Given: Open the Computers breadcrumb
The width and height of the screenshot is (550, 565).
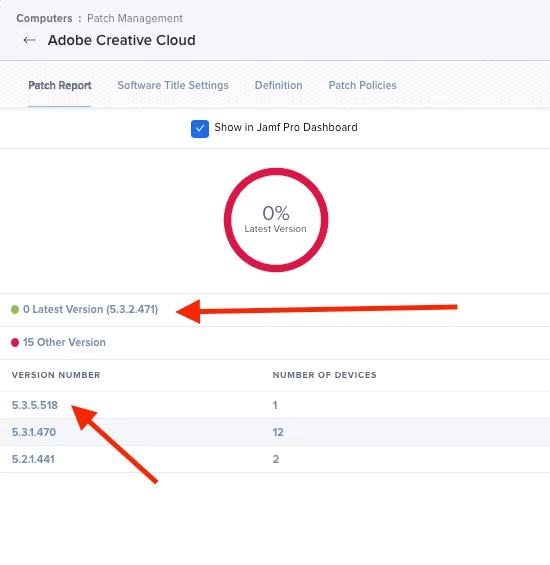Looking at the screenshot, I should pyautogui.click(x=44, y=18).
